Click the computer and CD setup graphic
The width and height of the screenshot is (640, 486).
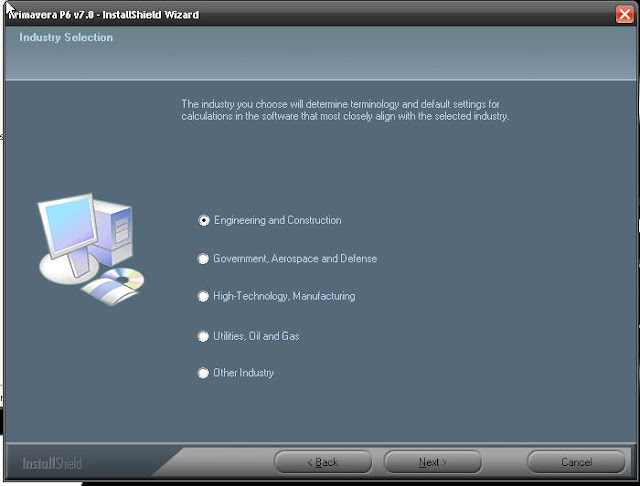pyautogui.click(x=91, y=249)
